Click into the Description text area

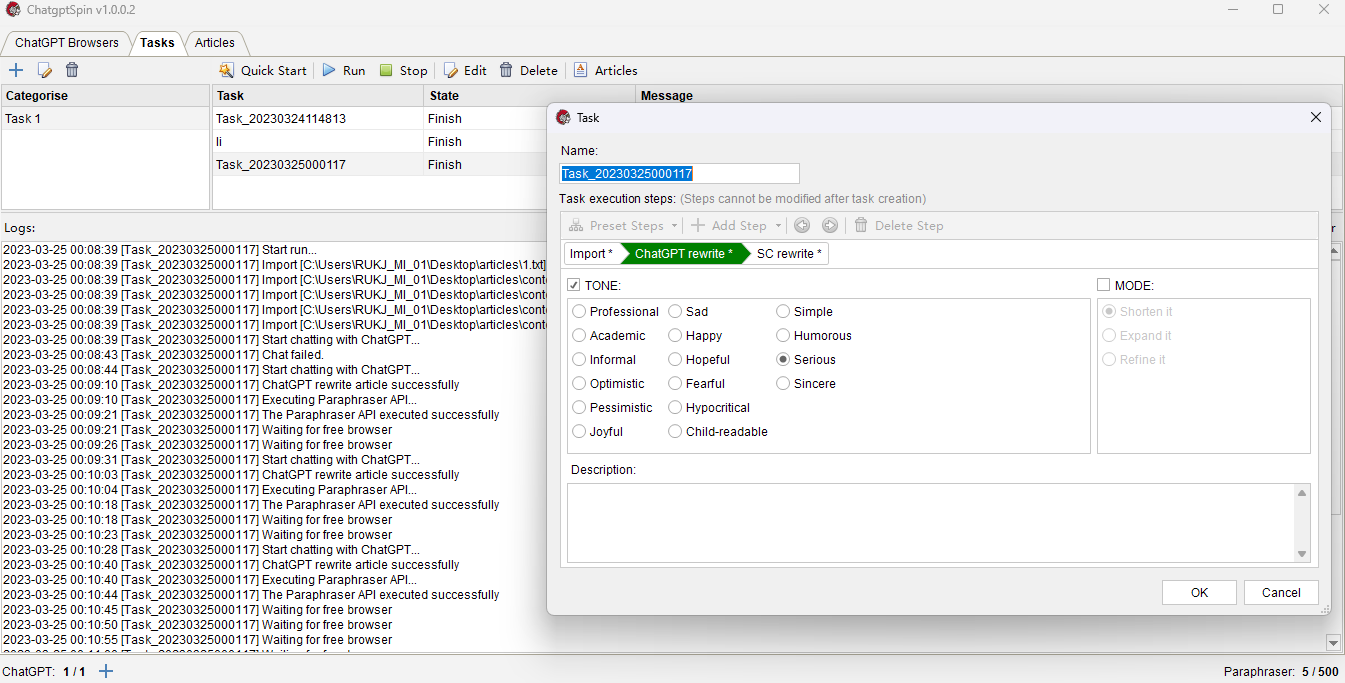930,524
